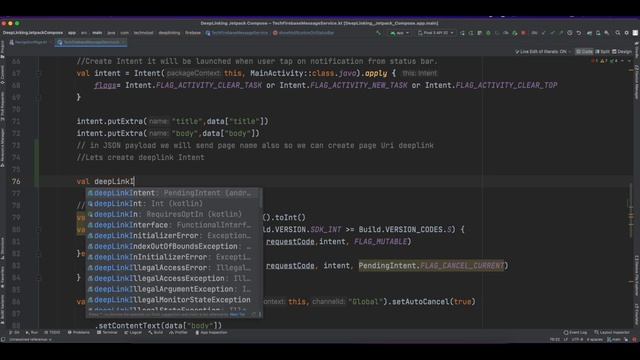Open the App Inspection tool window tab
The image size is (640, 360).
211,333
